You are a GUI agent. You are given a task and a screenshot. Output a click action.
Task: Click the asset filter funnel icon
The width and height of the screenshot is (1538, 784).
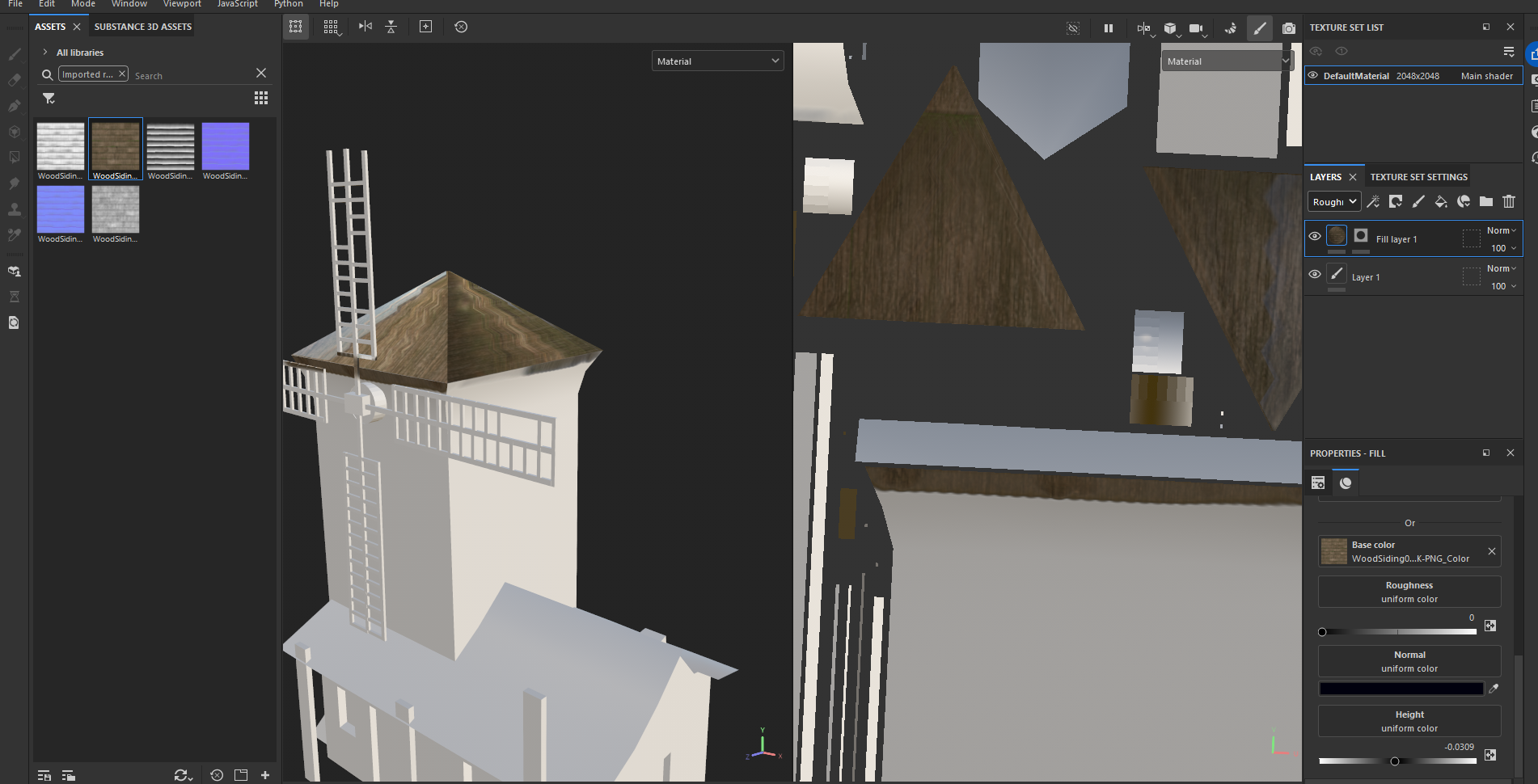coord(49,99)
